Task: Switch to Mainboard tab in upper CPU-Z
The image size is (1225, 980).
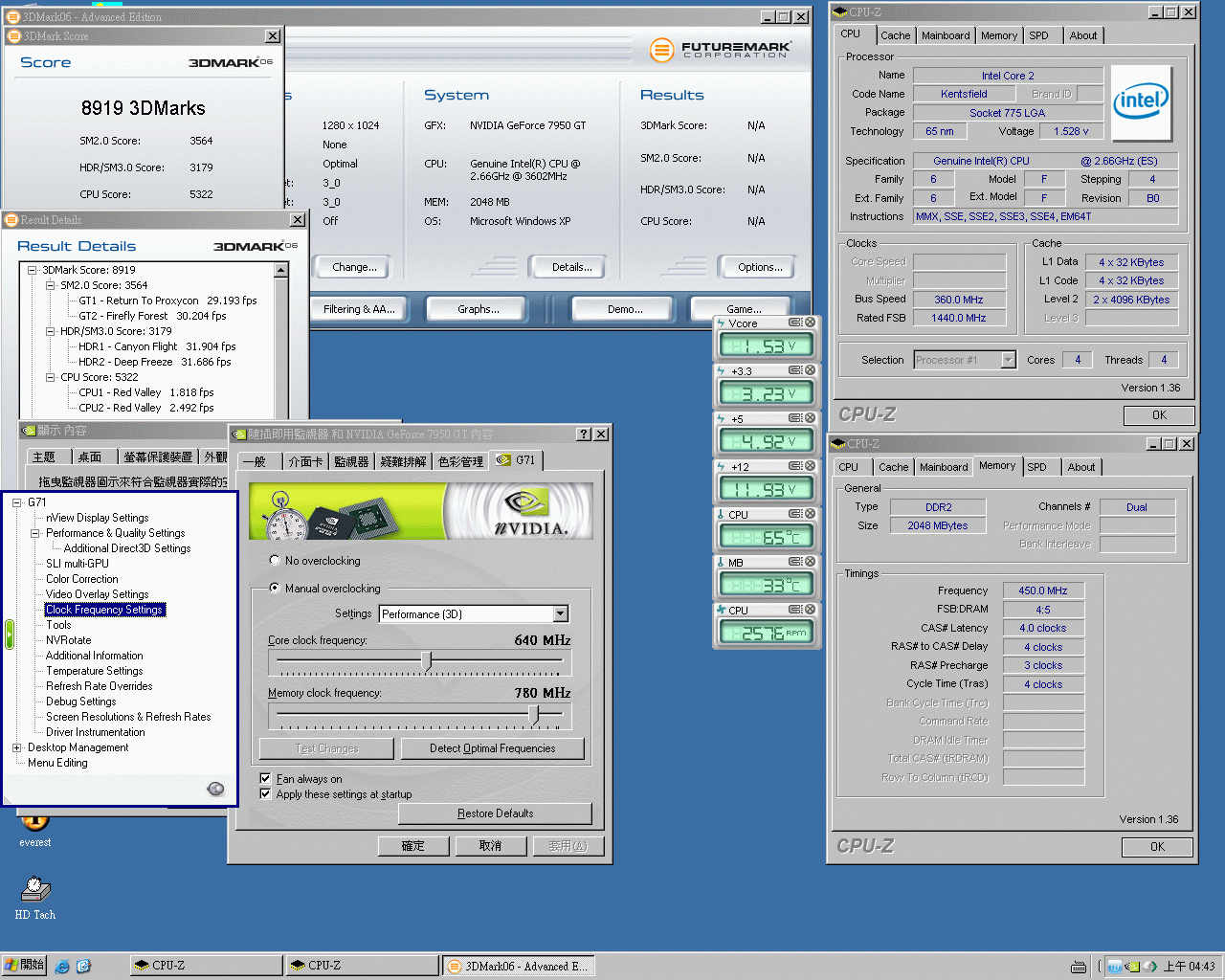Action: tap(946, 35)
